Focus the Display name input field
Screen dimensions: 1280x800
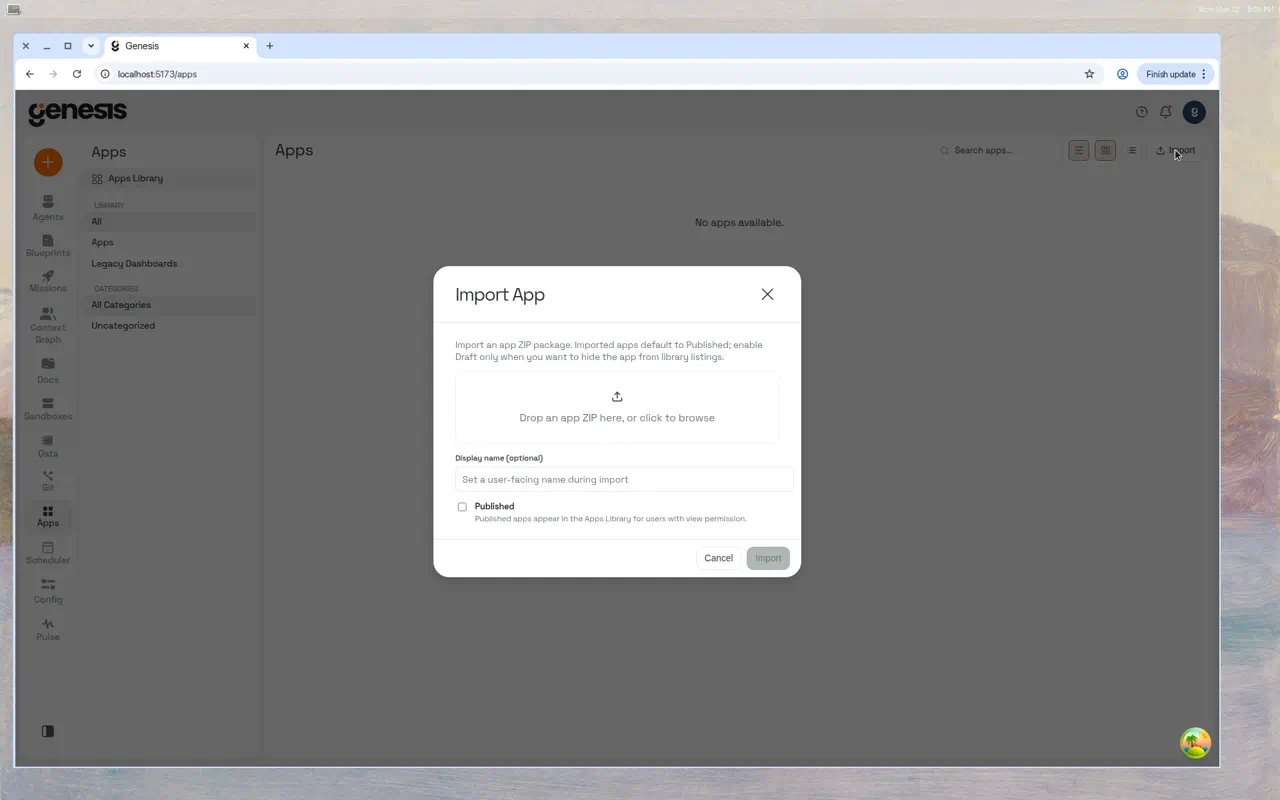pos(624,479)
